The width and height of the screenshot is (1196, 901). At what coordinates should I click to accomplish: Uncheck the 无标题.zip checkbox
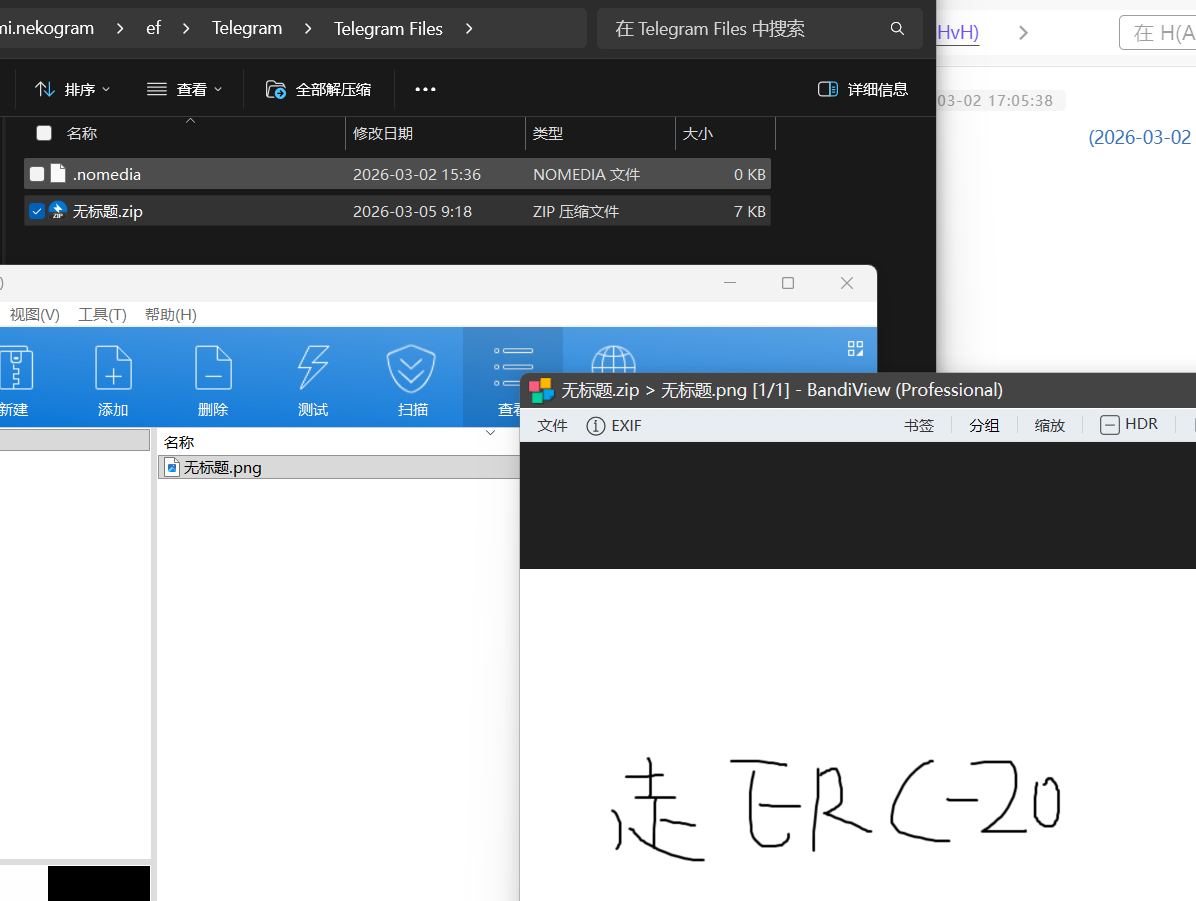pos(37,211)
